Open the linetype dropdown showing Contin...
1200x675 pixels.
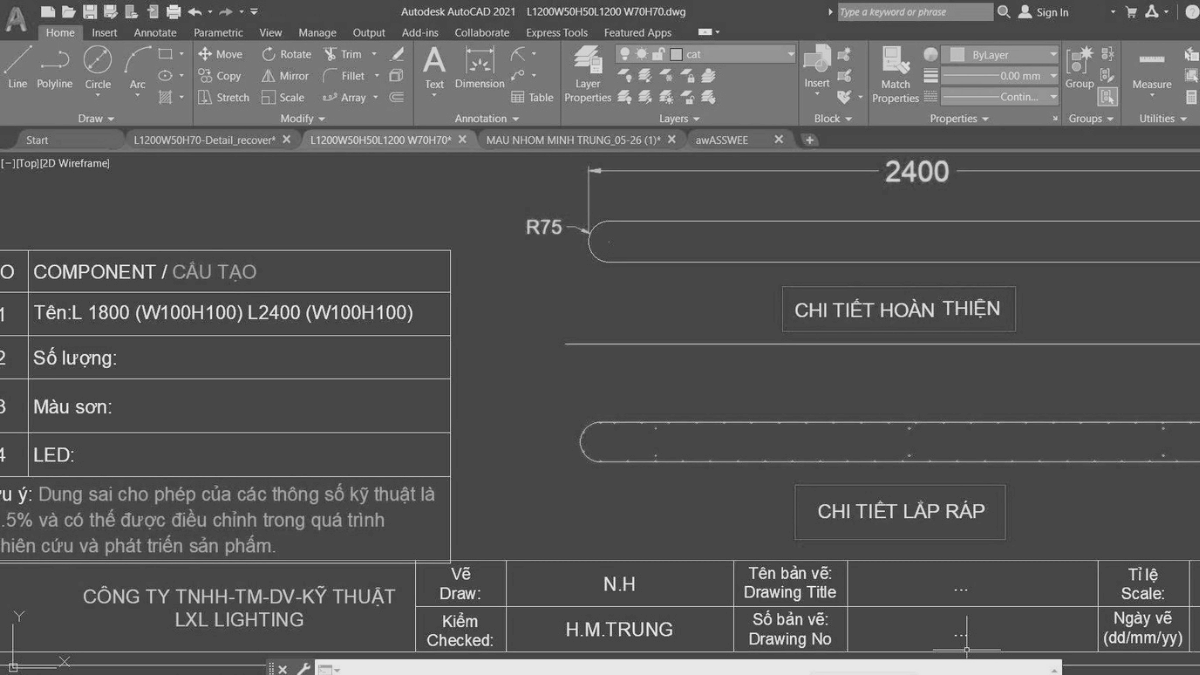1001,97
